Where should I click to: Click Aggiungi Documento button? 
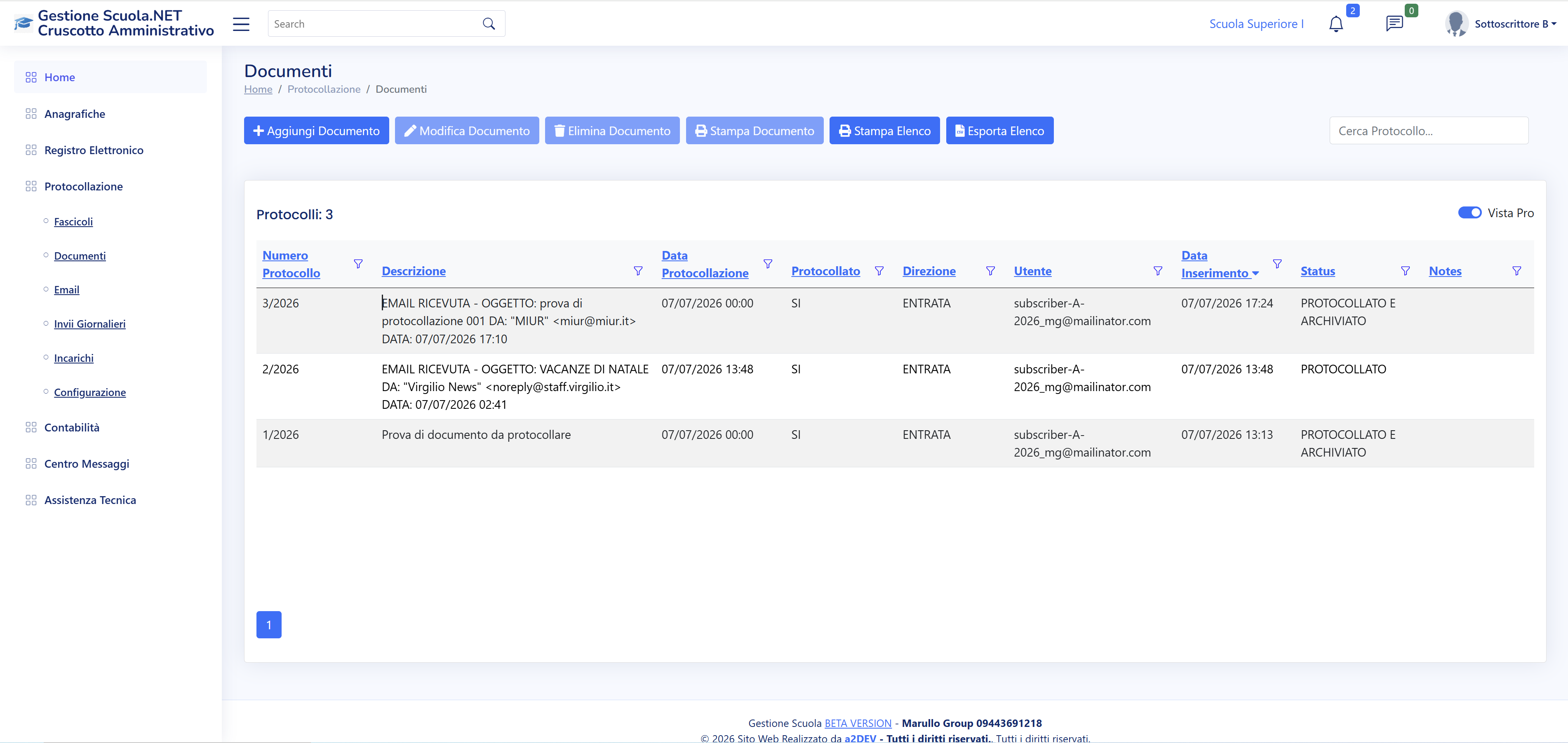click(x=316, y=130)
